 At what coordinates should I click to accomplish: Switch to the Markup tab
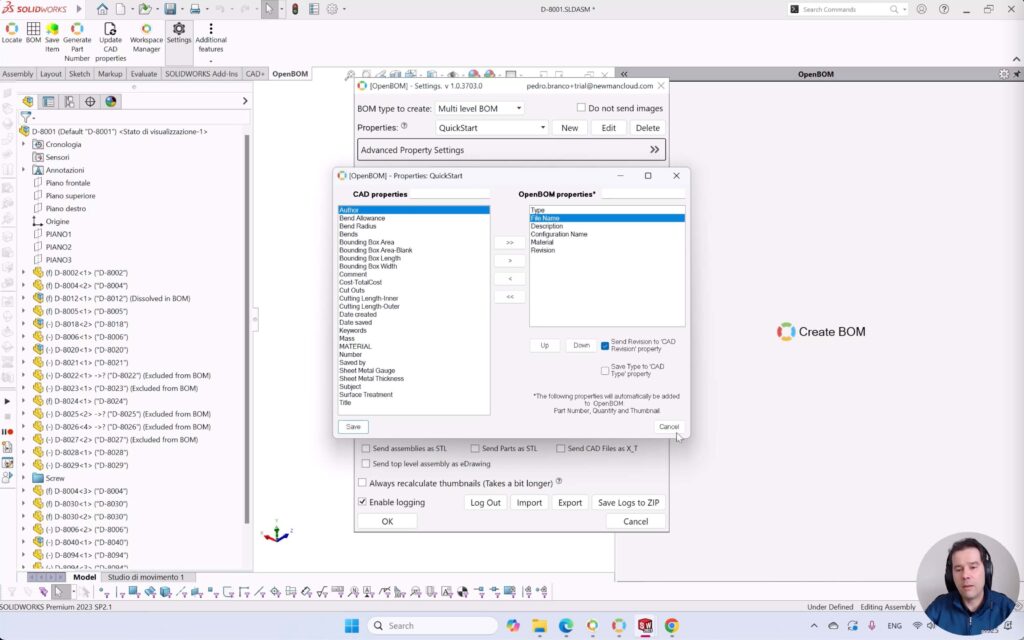click(x=110, y=74)
